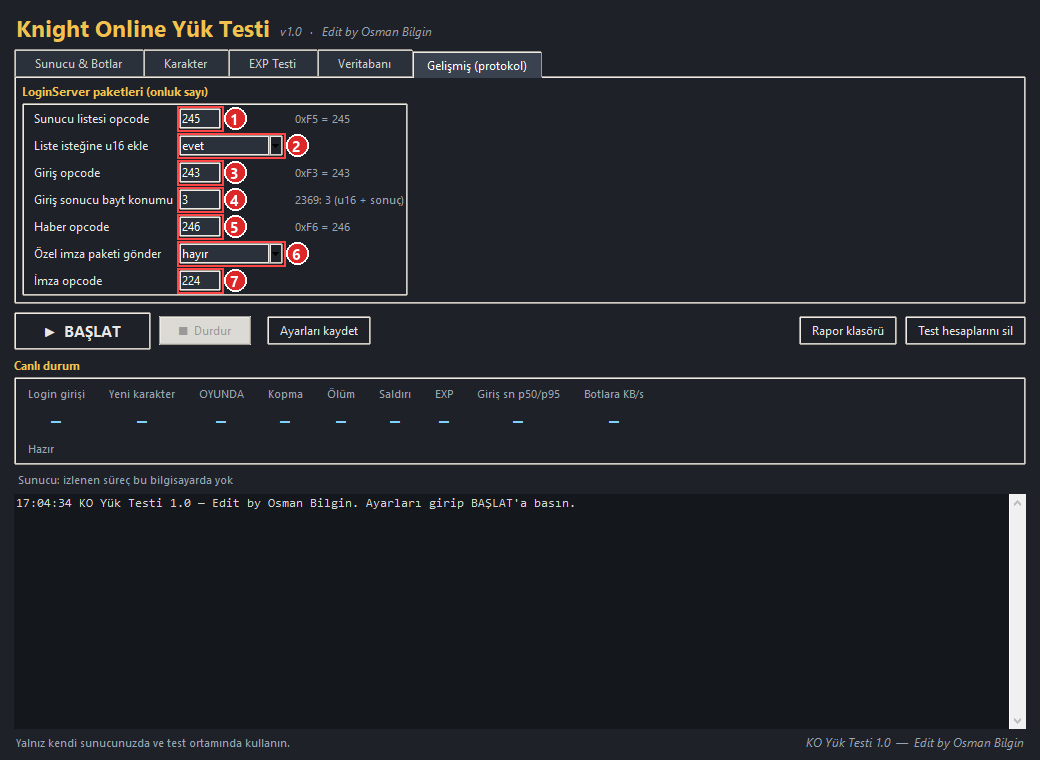Click the "Sunucu: izlenen süreç bu bilgisayarda yok" message
Screen dimensions: 1040x760
125,480
